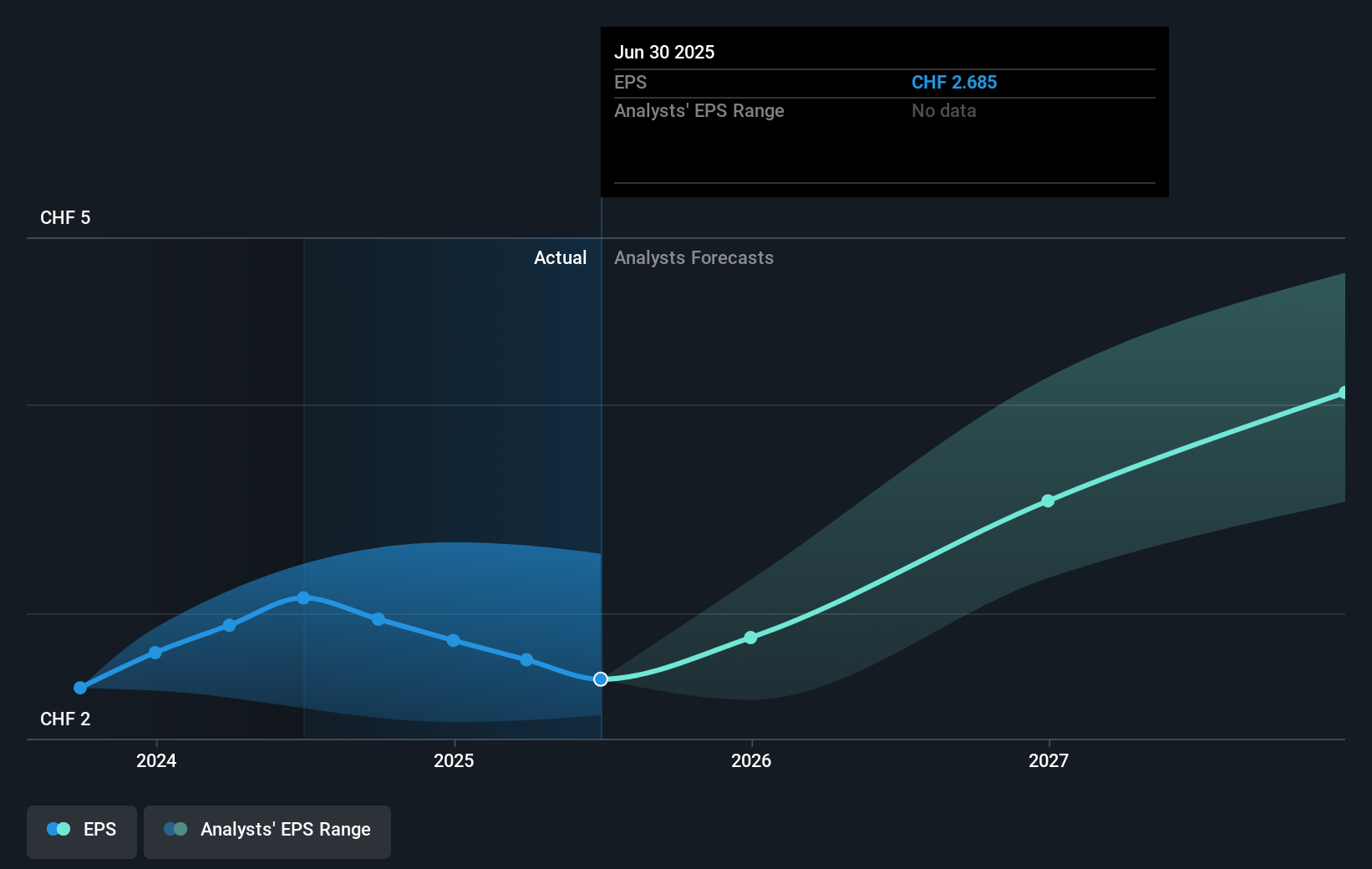Click the 2025 label on the x-axis
The width and height of the screenshot is (1372, 869).
click(x=454, y=760)
